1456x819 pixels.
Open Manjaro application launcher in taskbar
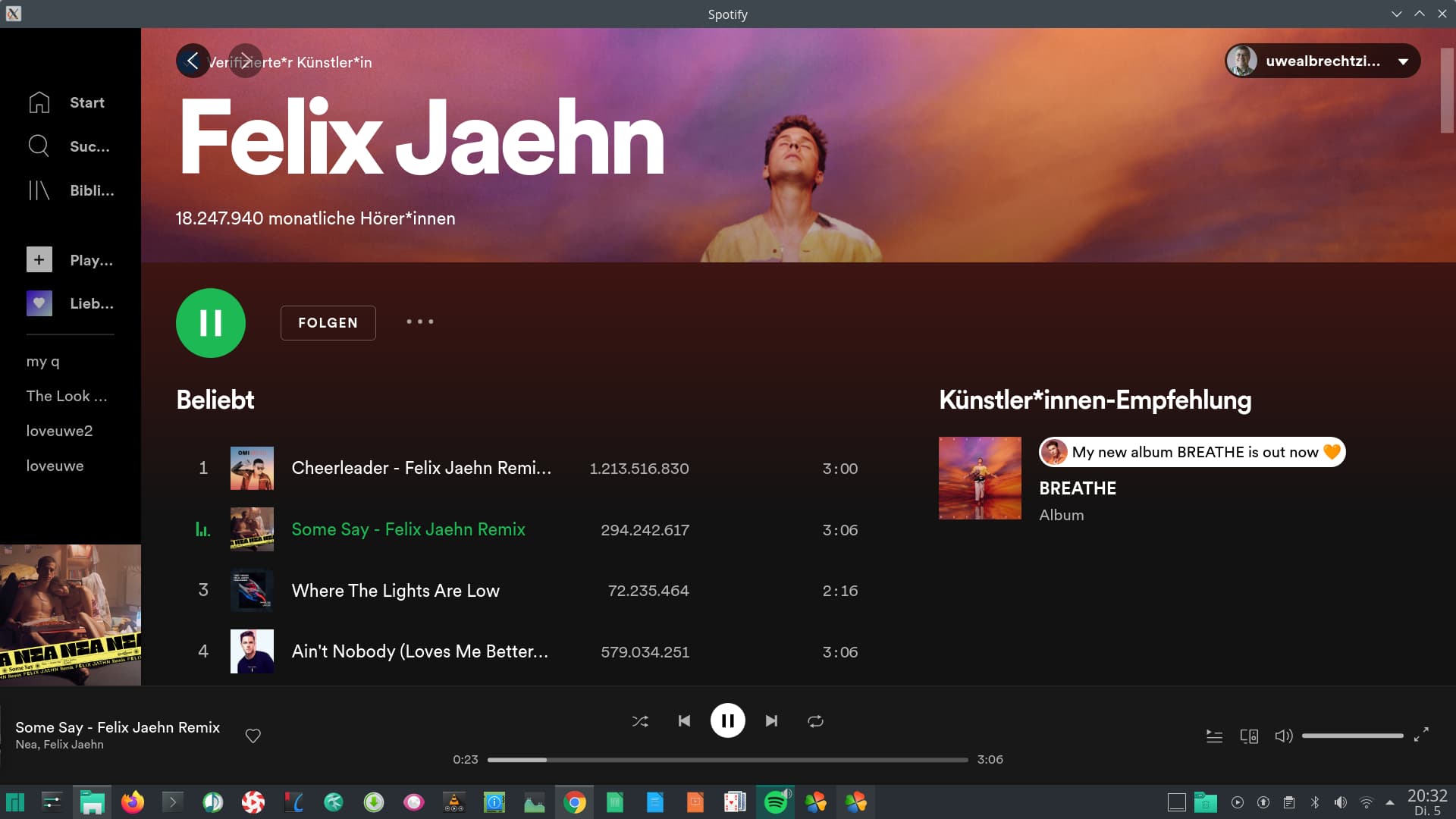click(15, 802)
